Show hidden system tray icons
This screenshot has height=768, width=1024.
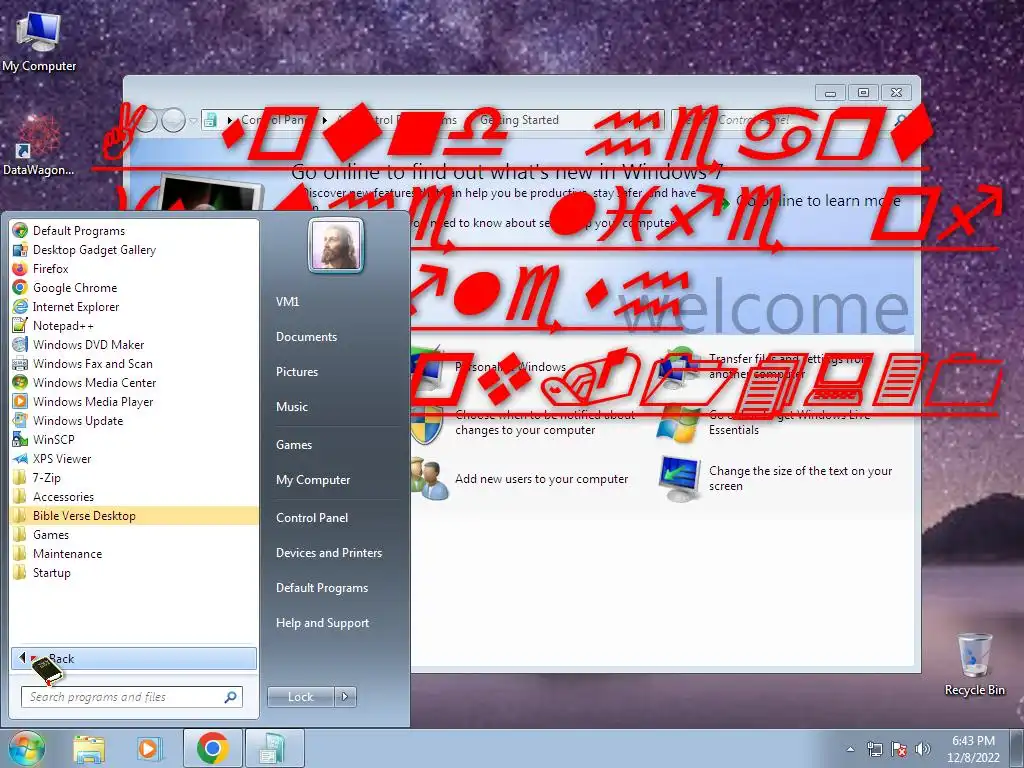[x=850, y=749]
